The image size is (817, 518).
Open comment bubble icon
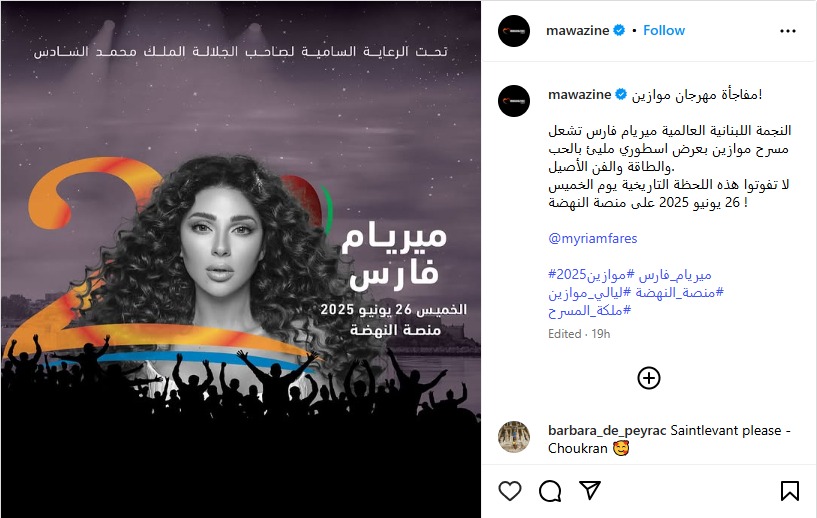(550, 491)
